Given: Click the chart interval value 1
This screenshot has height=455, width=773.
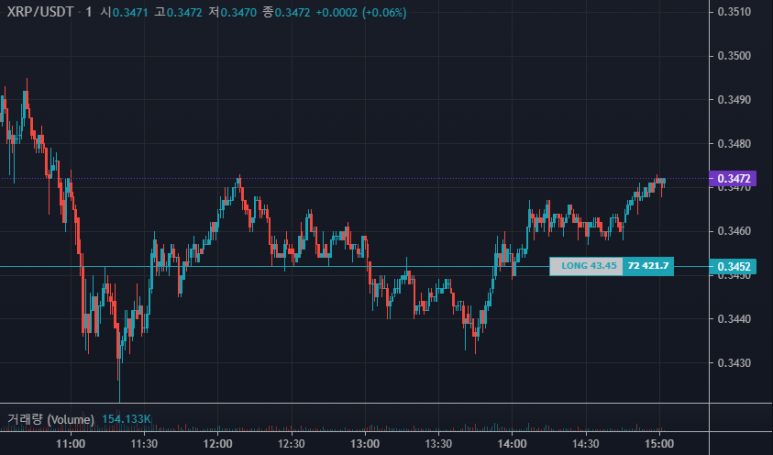Looking at the screenshot, I should coord(88,12).
